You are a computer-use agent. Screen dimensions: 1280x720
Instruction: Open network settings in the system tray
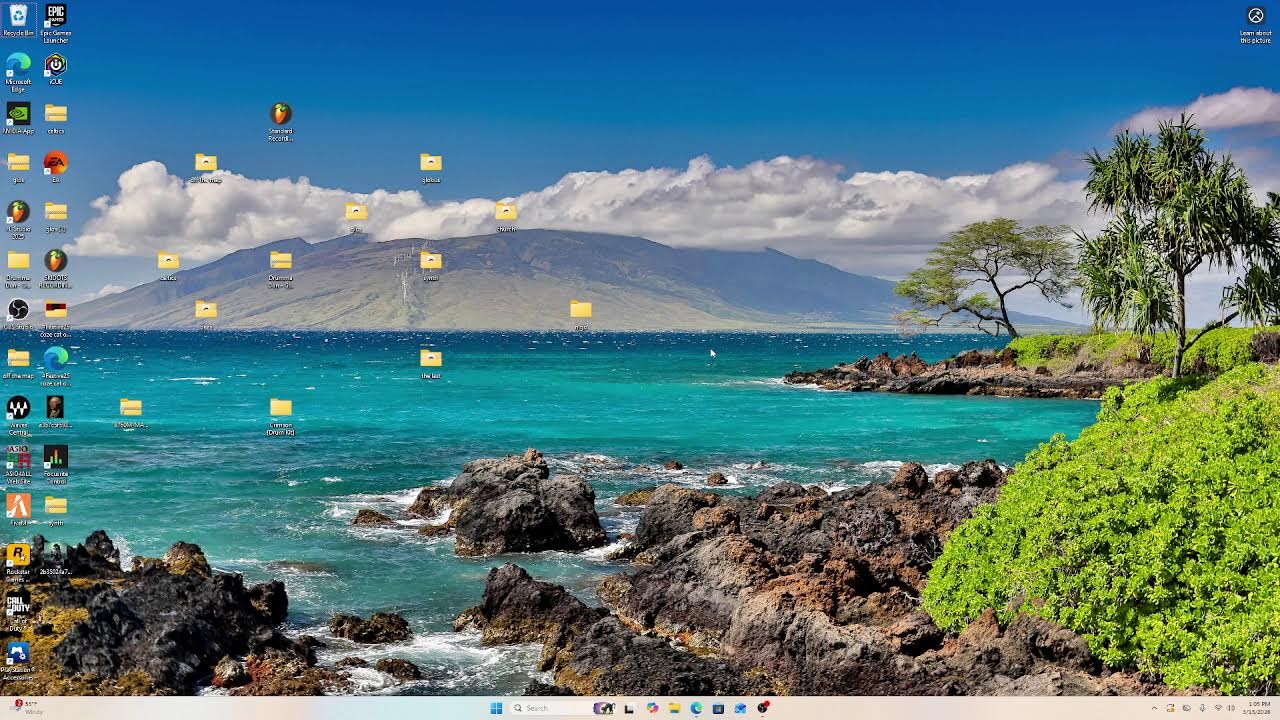tap(1217, 708)
